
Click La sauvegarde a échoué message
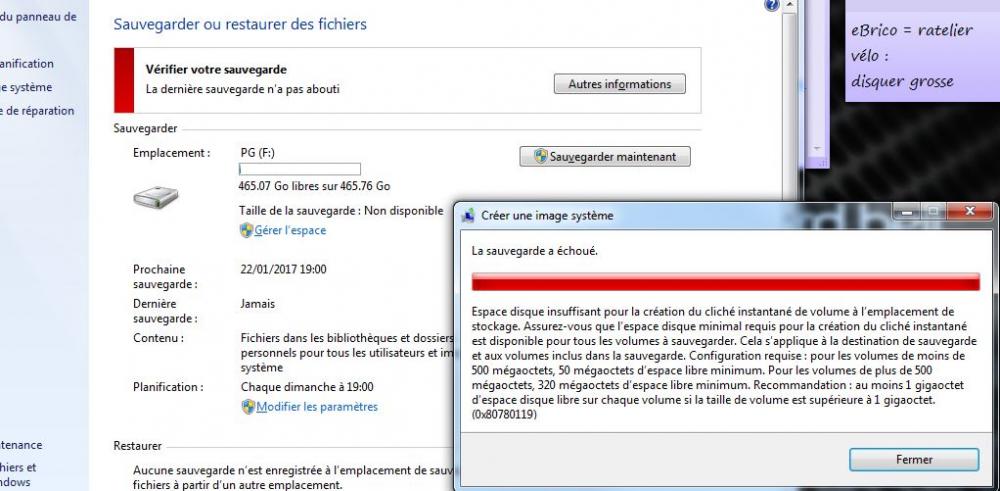tap(534, 251)
